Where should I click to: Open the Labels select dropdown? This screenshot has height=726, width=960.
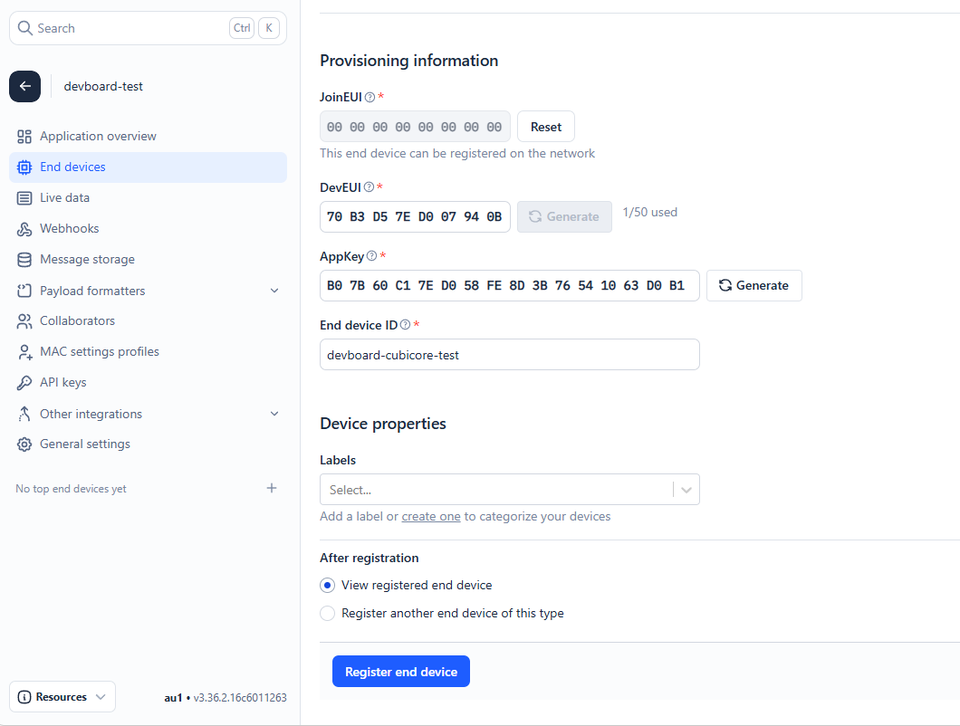click(x=509, y=489)
